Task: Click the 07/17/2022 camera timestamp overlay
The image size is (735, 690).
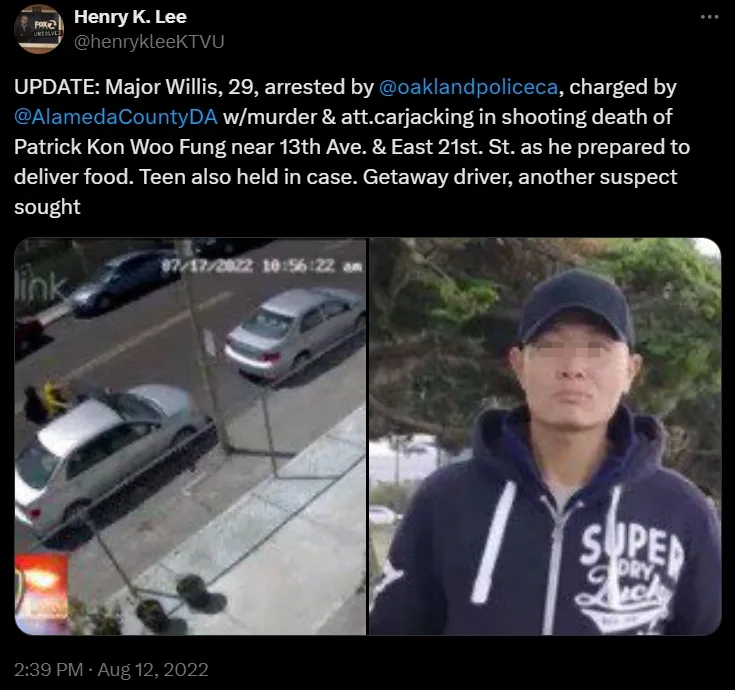Action: tap(262, 266)
